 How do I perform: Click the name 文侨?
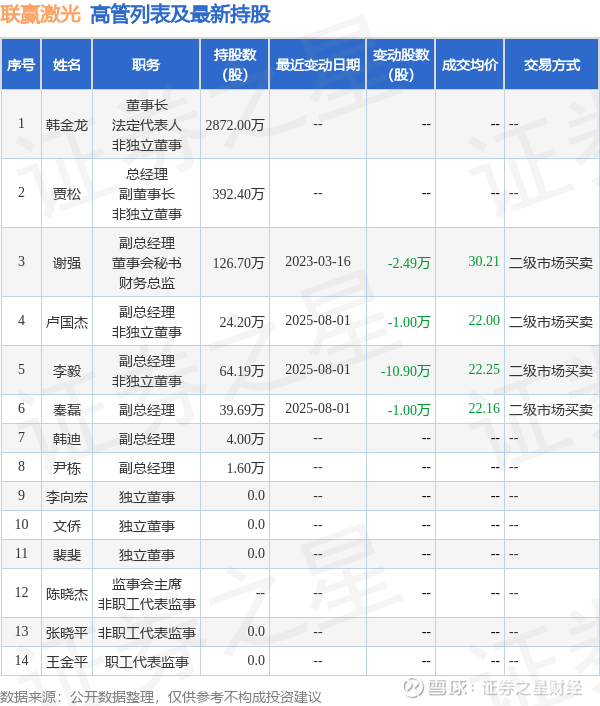click(67, 526)
